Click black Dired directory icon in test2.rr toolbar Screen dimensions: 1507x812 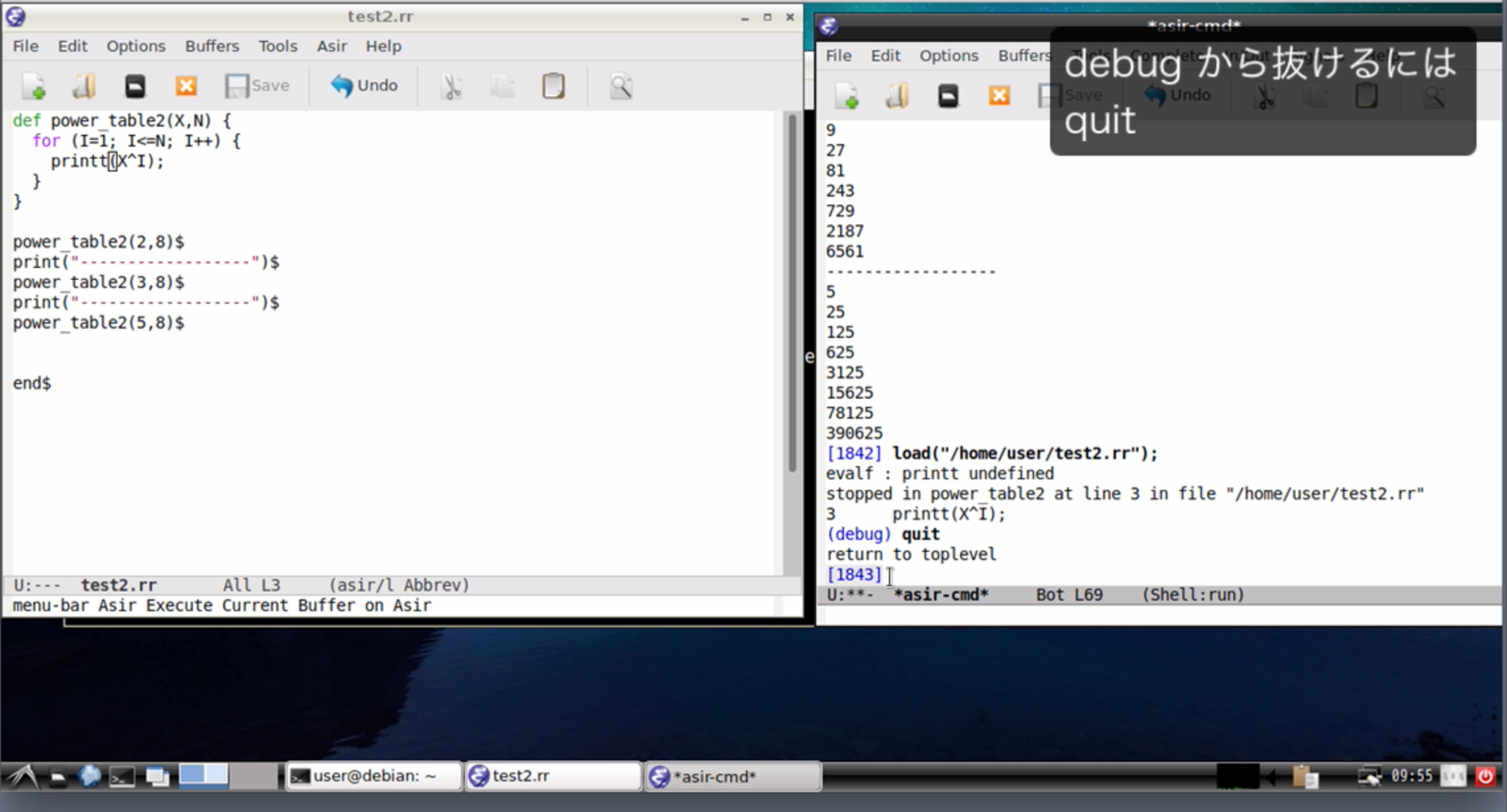tap(135, 86)
